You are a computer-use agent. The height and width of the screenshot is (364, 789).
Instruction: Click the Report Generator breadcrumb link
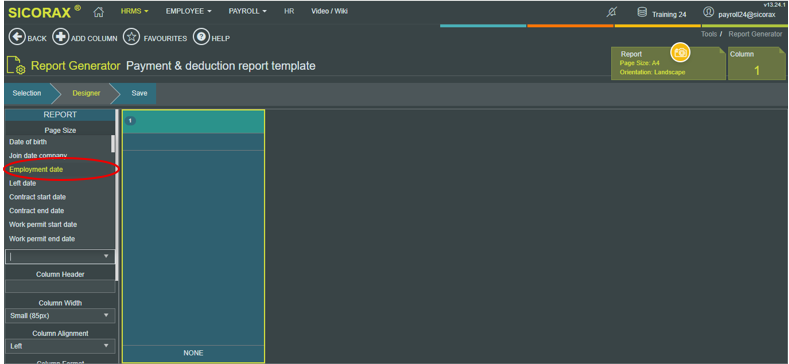pyautogui.click(x=755, y=34)
